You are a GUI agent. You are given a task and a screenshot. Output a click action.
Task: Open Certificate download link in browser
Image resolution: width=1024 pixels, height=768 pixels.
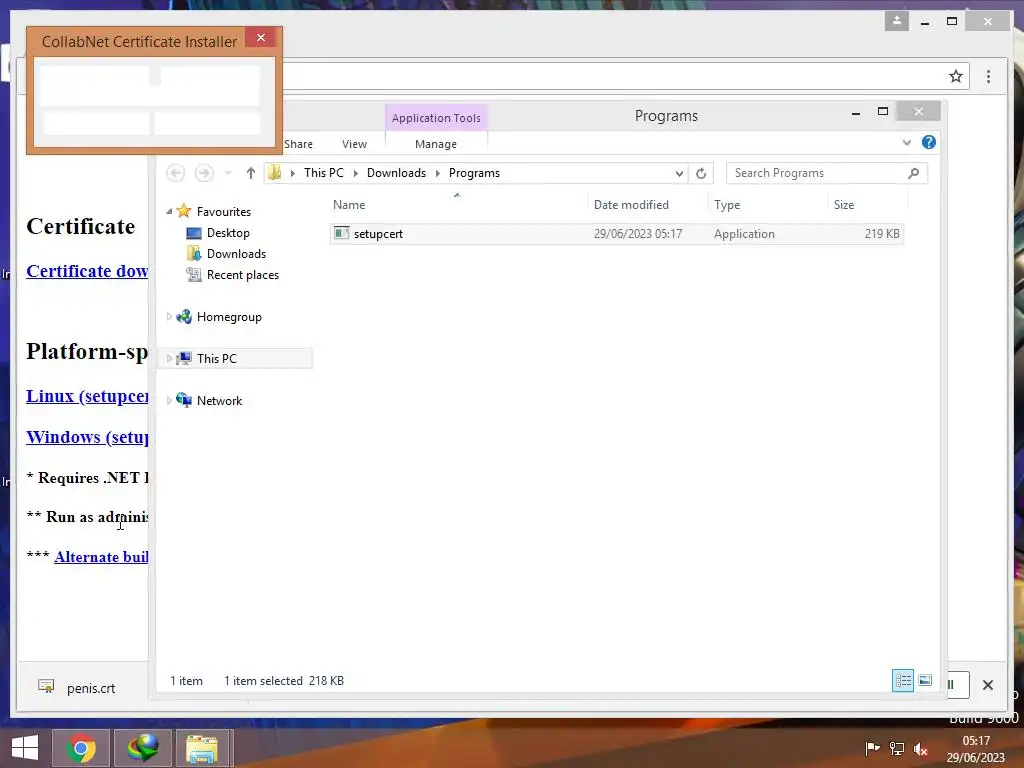click(x=87, y=271)
